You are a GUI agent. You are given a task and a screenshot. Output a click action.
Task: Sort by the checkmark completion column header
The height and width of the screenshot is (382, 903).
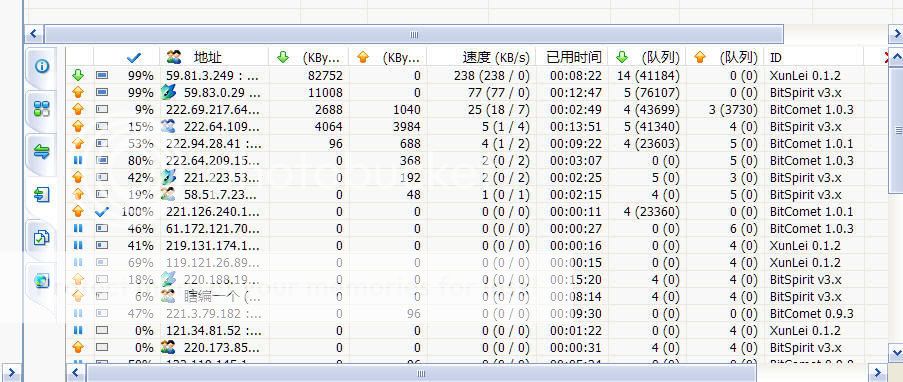134,57
